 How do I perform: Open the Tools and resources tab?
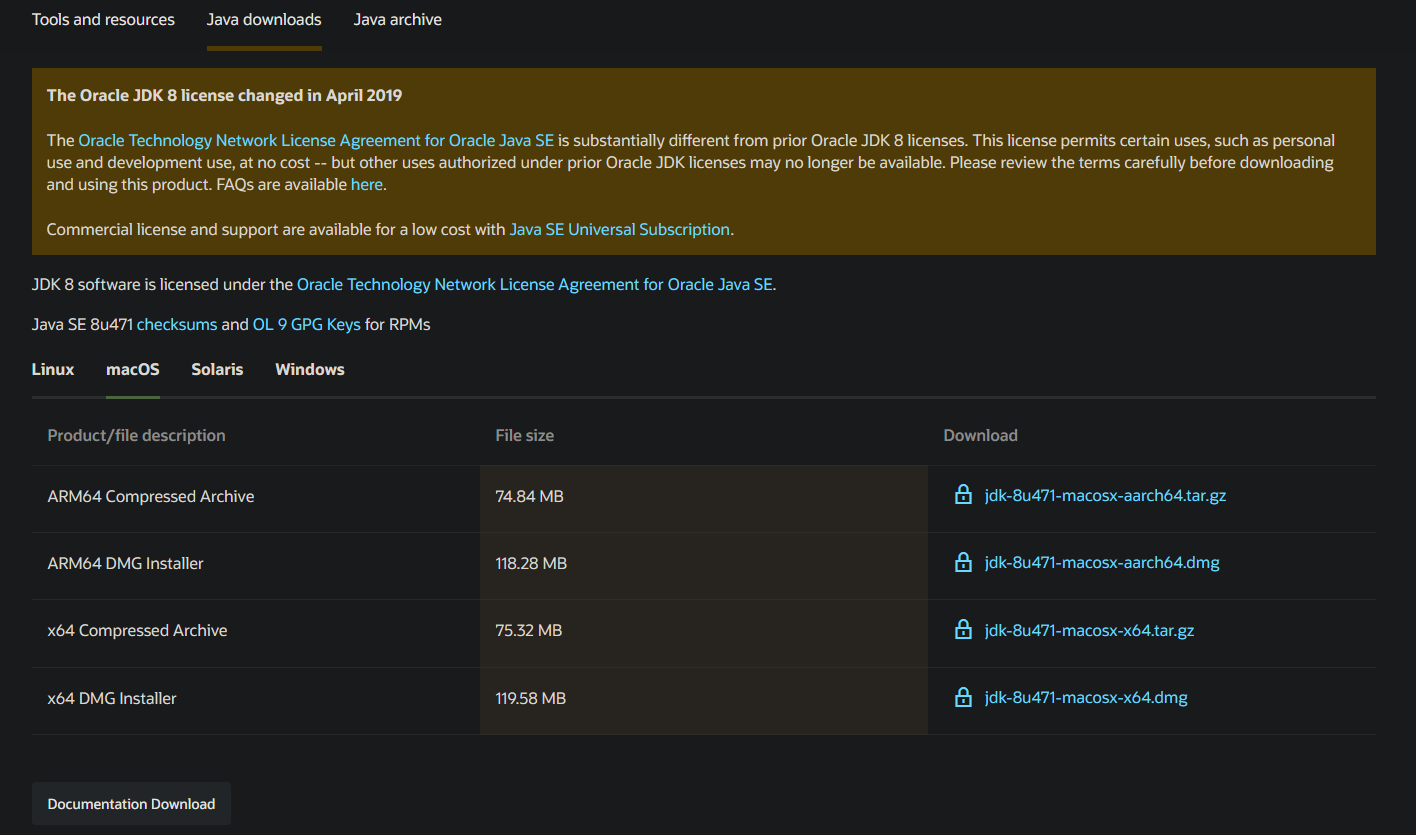pos(103,20)
